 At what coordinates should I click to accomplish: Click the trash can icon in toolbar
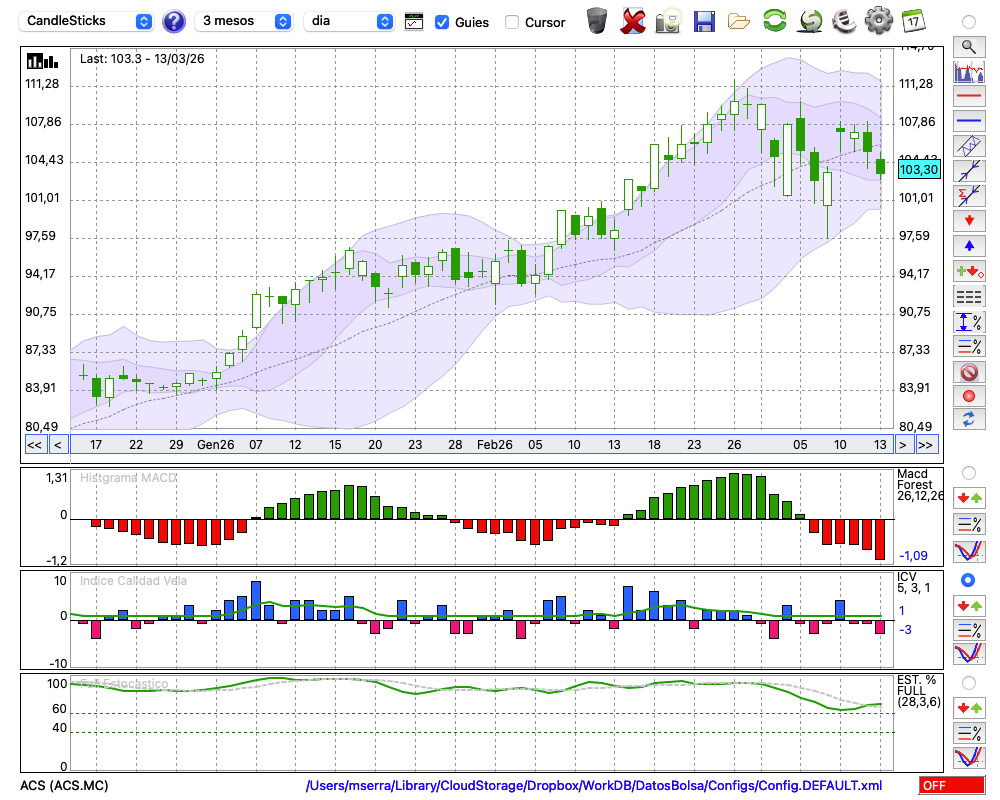(597, 21)
